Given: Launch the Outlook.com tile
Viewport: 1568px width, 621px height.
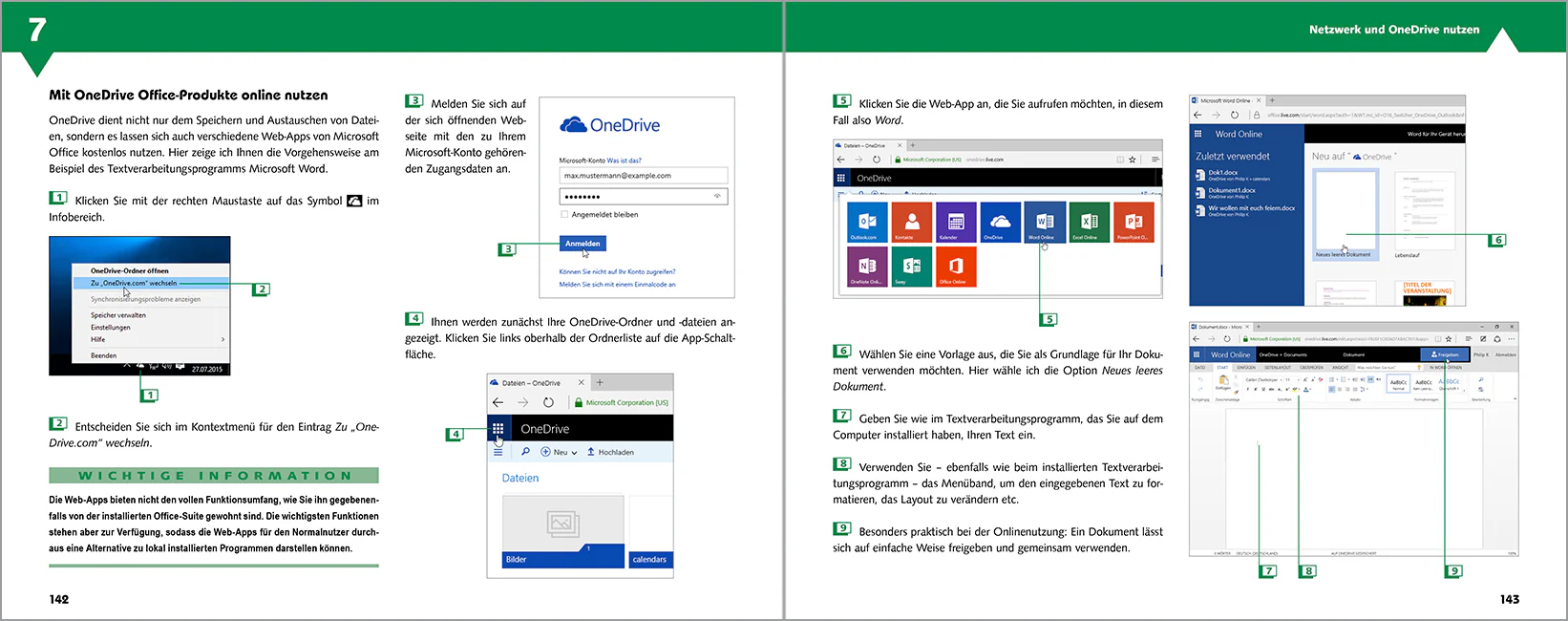Looking at the screenshot, I should point(867,222).
